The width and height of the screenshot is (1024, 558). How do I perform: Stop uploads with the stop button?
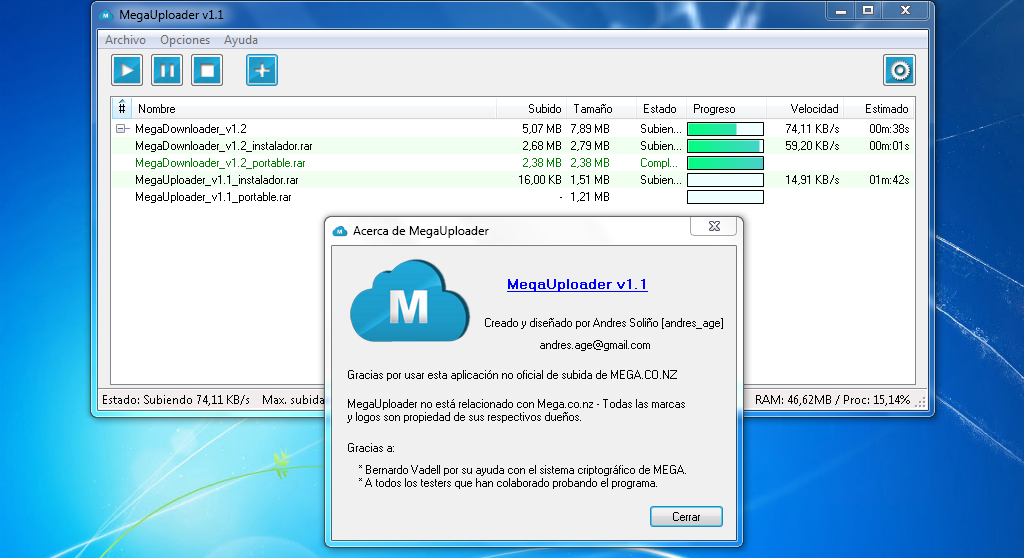point(207,71)
